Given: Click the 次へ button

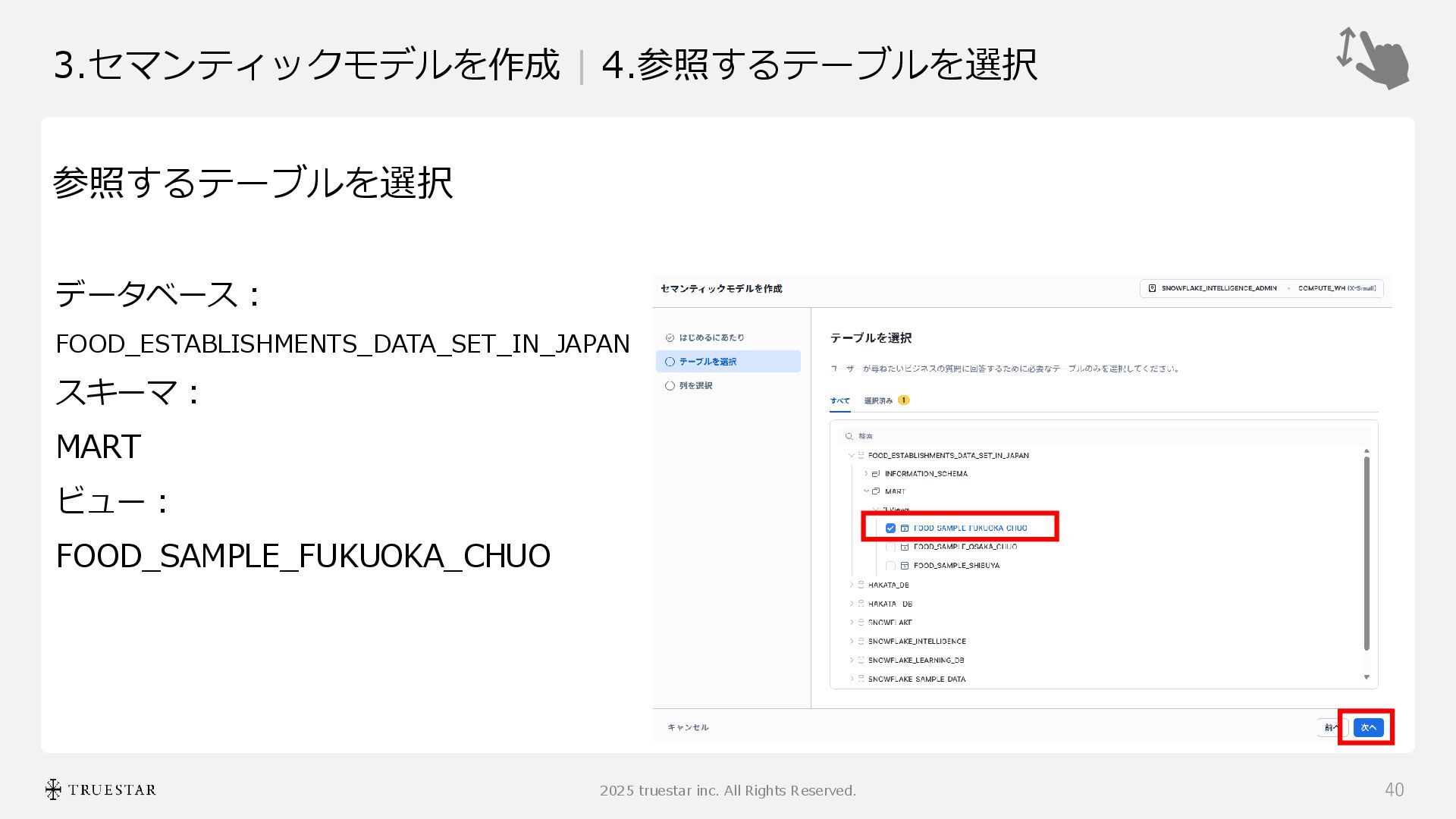Looking at the screenshot, I should 1368,728.
